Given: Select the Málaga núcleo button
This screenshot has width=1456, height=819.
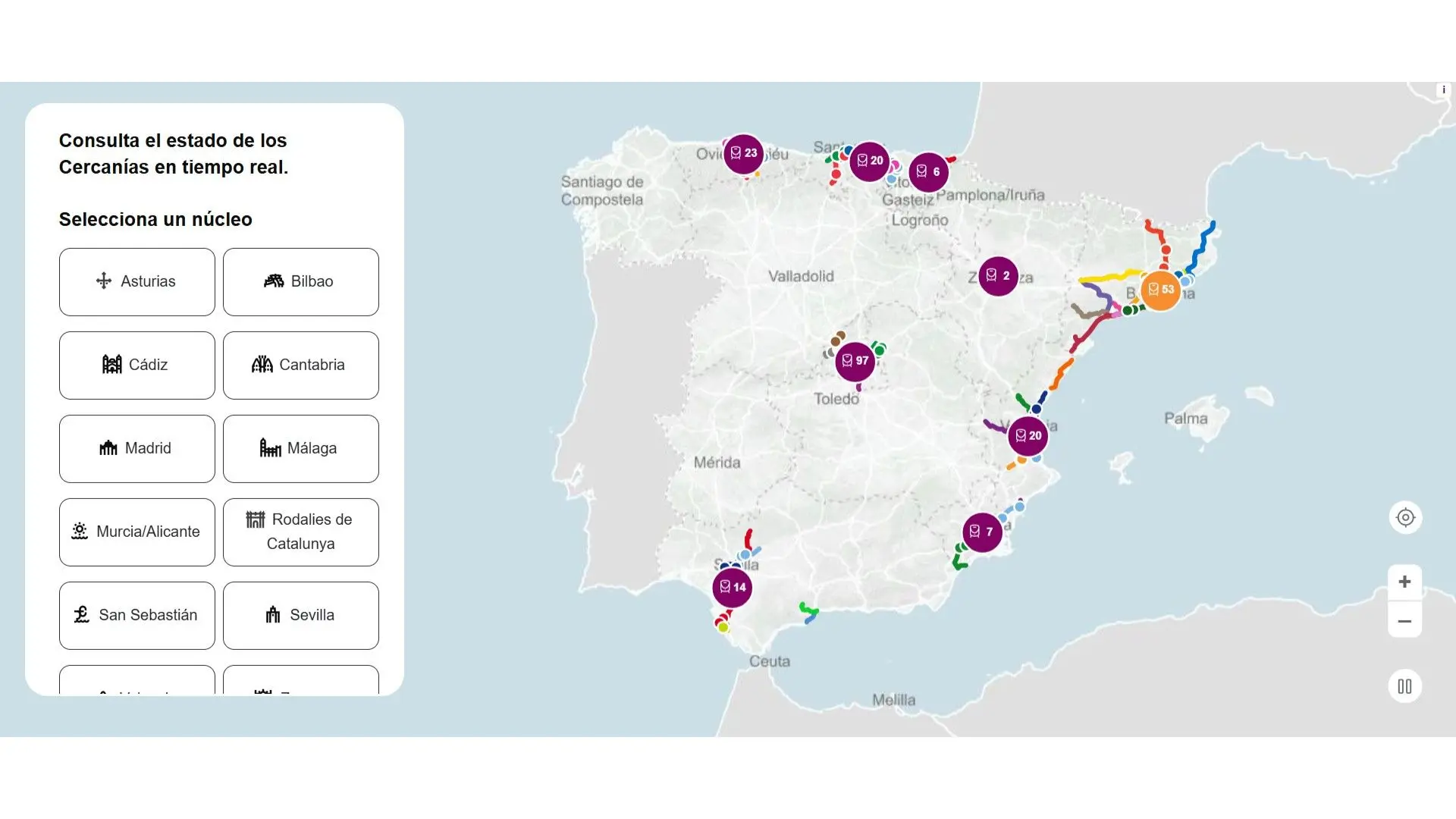Looking at the screenshot, I should (x=300, y=448).
